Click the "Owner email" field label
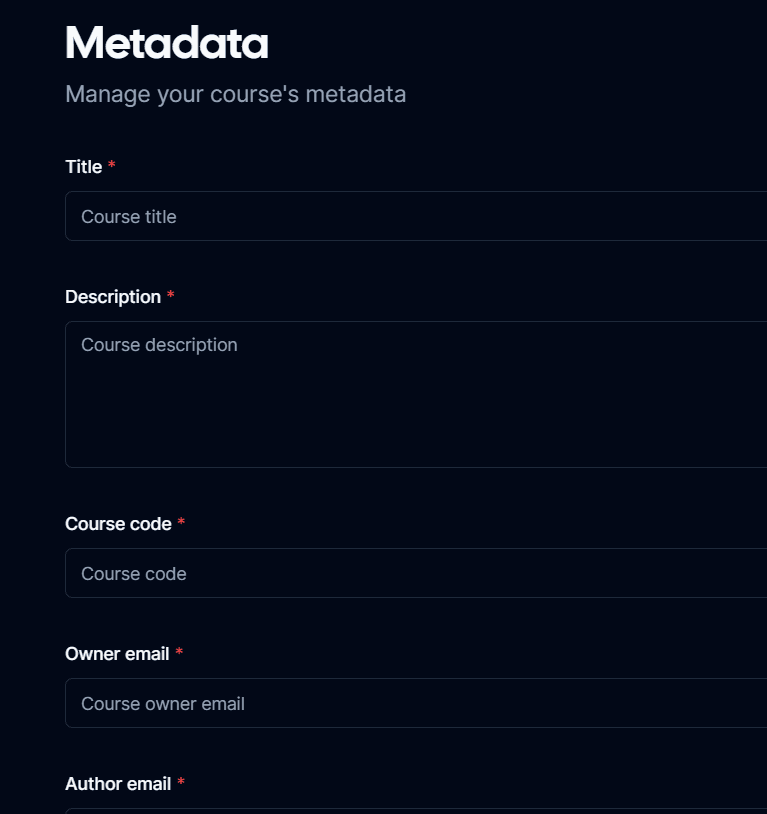The image size is (767, 814). click(117, 654)
